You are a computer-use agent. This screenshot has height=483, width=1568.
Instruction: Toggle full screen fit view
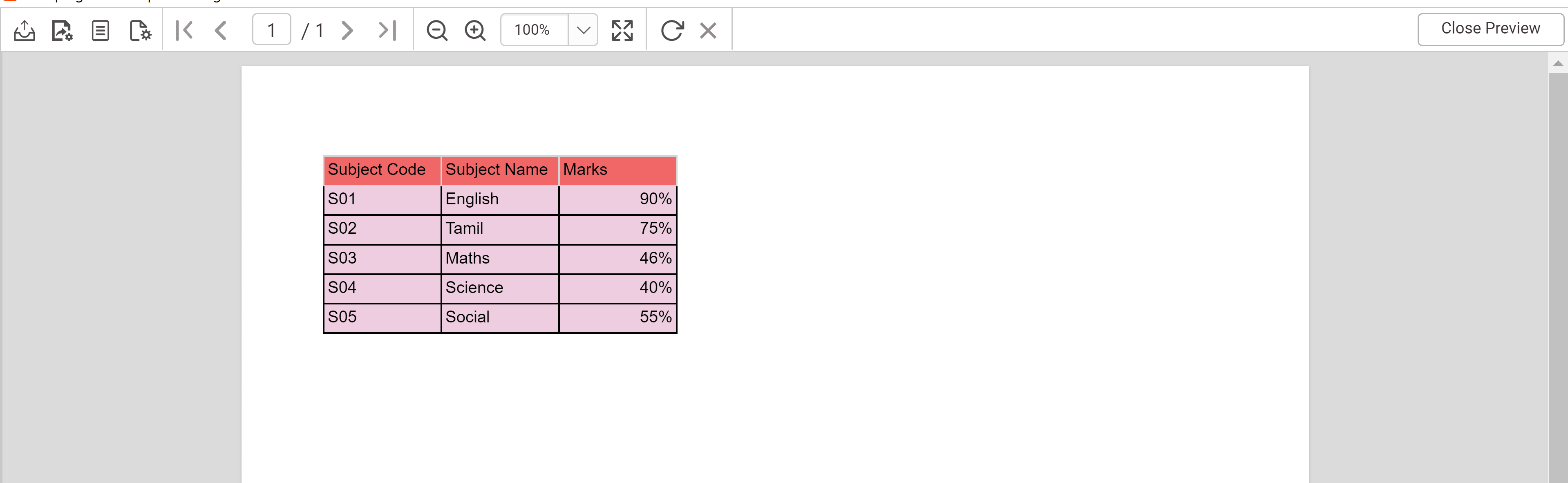[622, 30]
